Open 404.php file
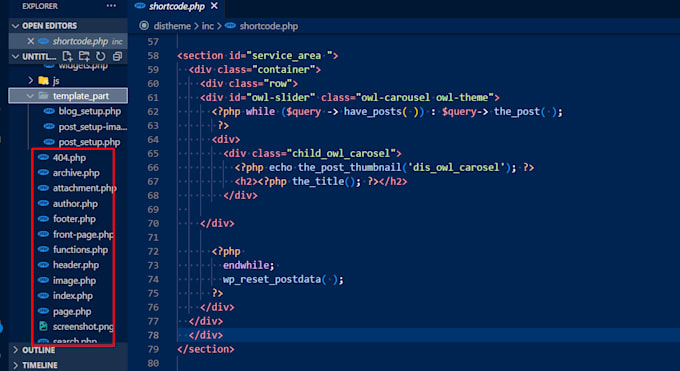 coord(69,158)
